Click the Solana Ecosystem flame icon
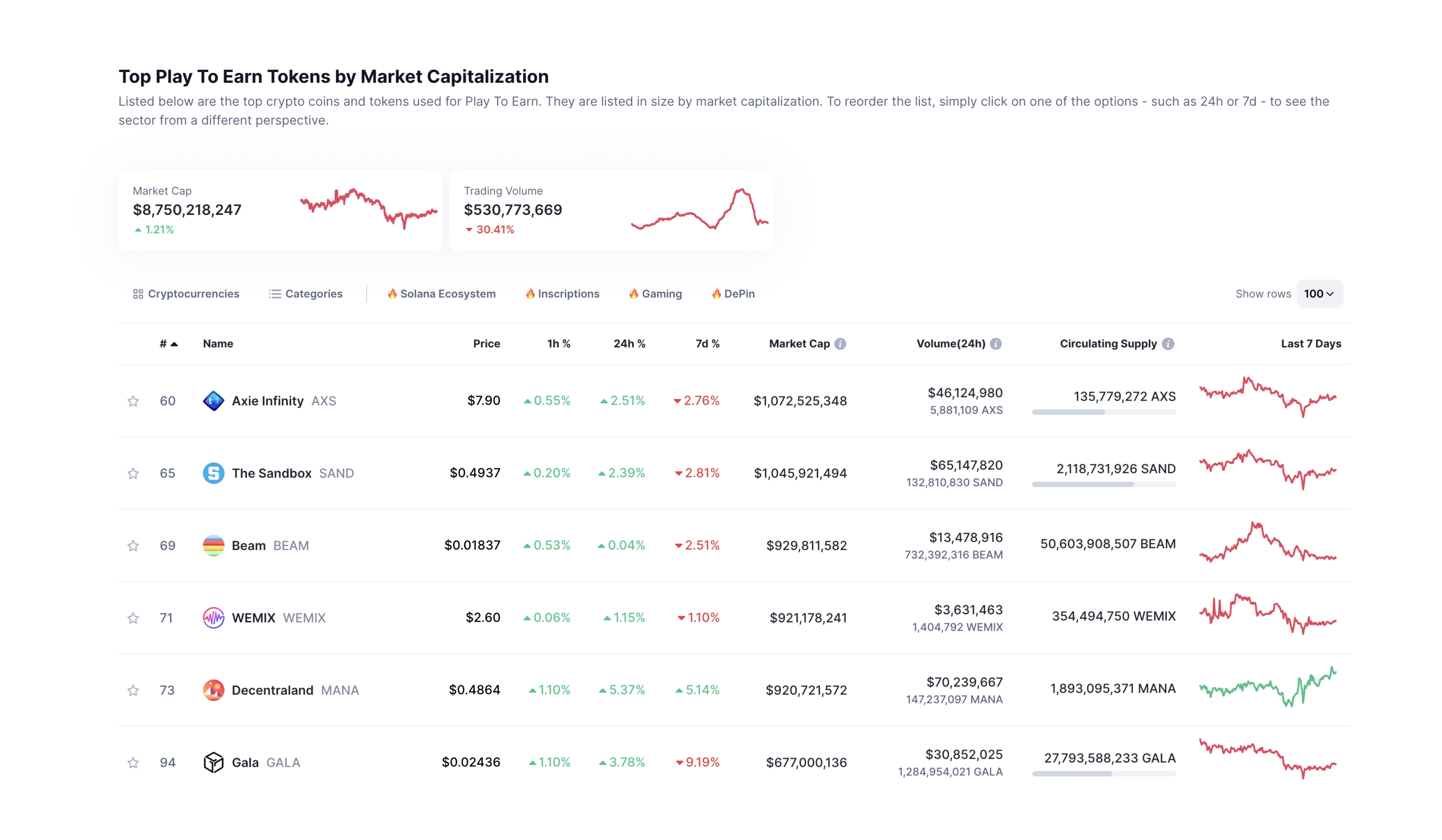Screen dimensions: 1442x840 392,293
